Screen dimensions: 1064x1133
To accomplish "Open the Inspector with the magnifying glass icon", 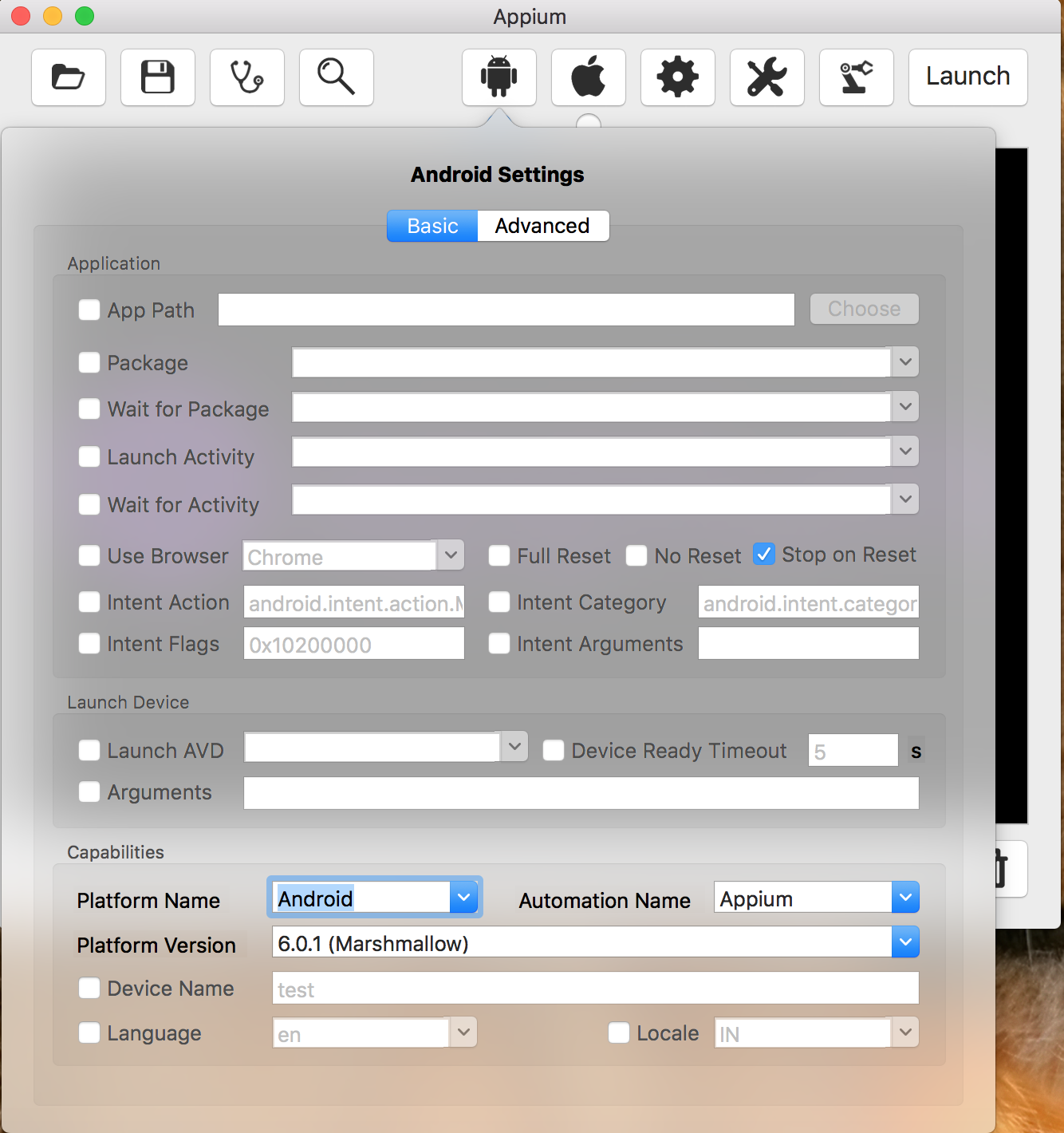I will click(x=337, y=77).
